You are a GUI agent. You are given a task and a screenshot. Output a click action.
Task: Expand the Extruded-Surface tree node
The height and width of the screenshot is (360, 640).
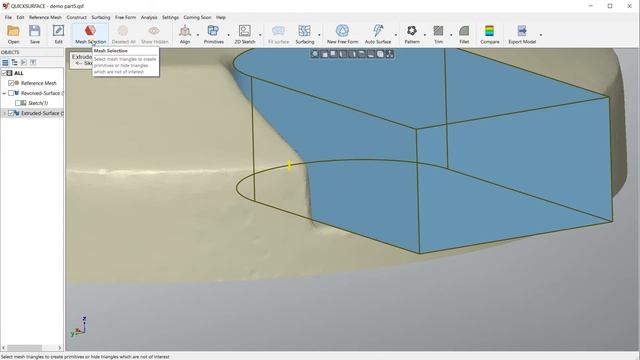4,113
